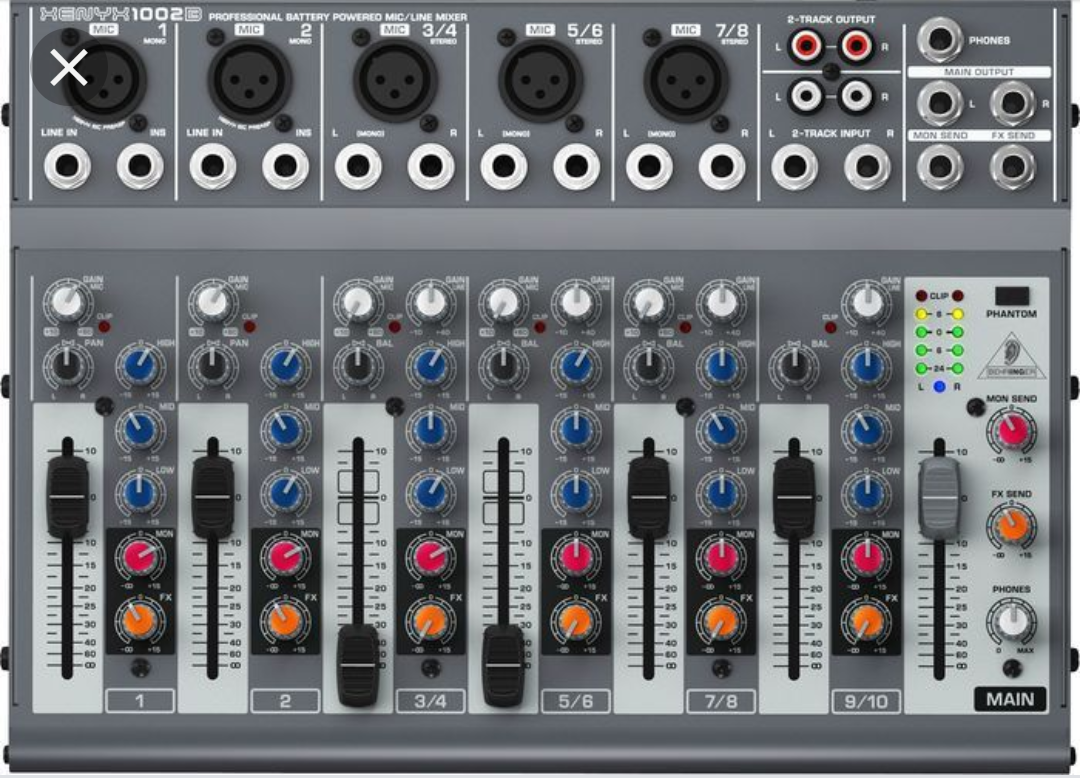
Task: Click the 3/4 R line jack
Action: click(x=430, y=166)
